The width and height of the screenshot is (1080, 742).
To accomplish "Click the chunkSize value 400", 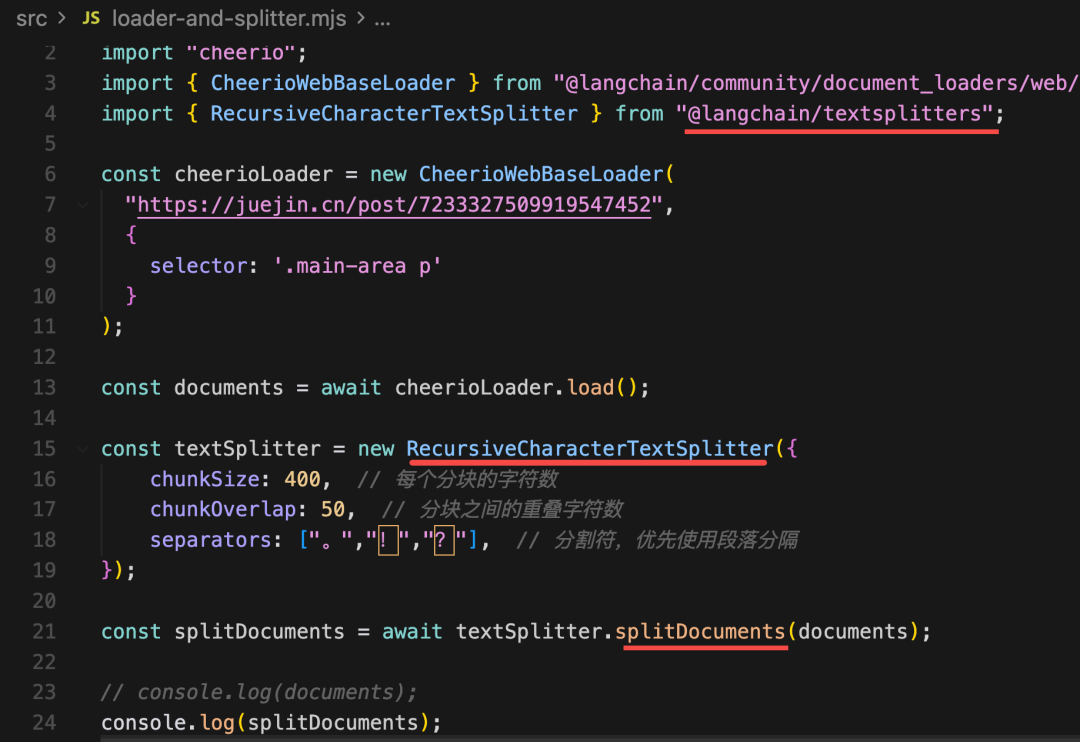I will (302, 479).
